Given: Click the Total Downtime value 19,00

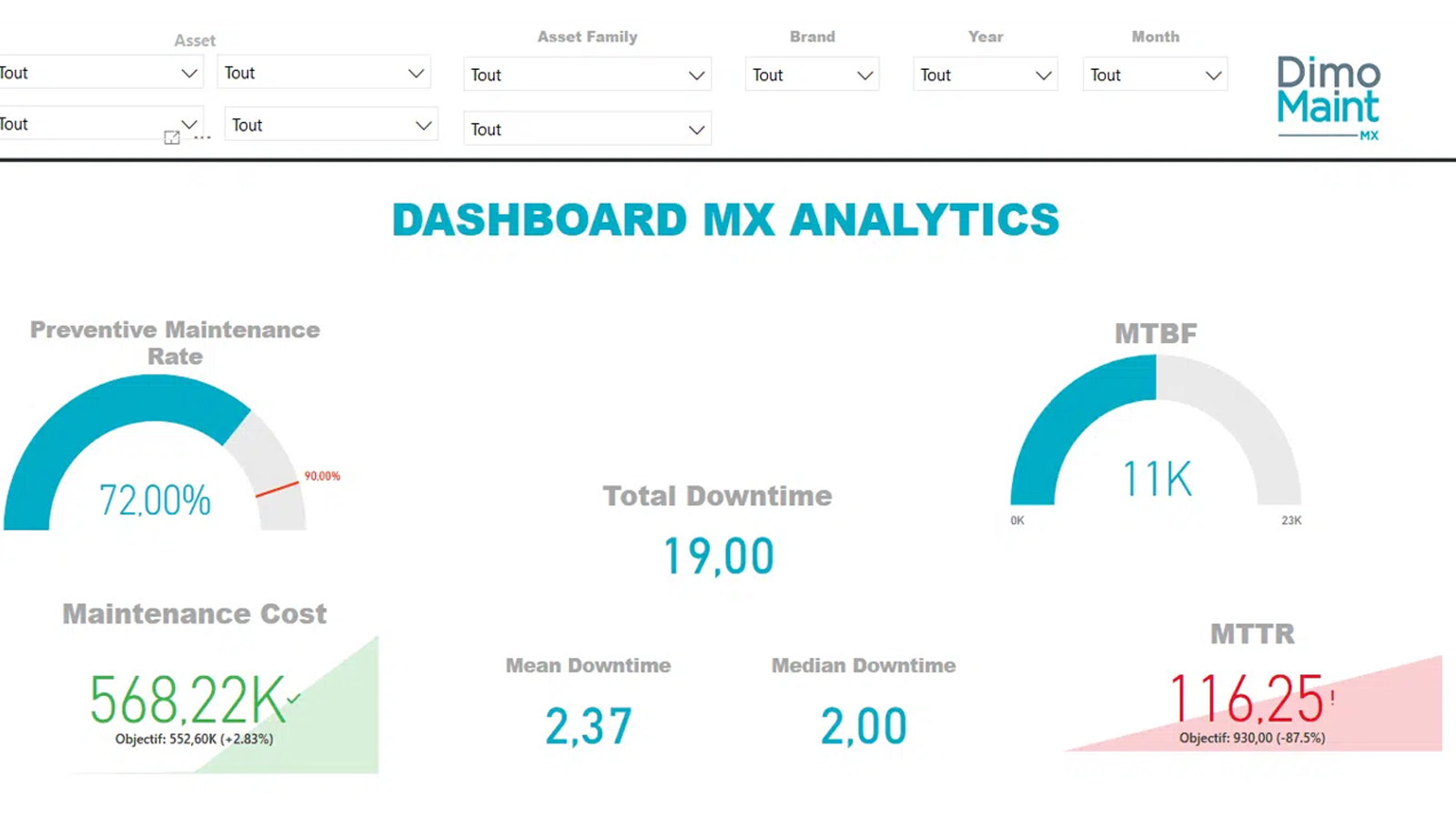Looking at the screenshot, I should [x=718, y=555].
